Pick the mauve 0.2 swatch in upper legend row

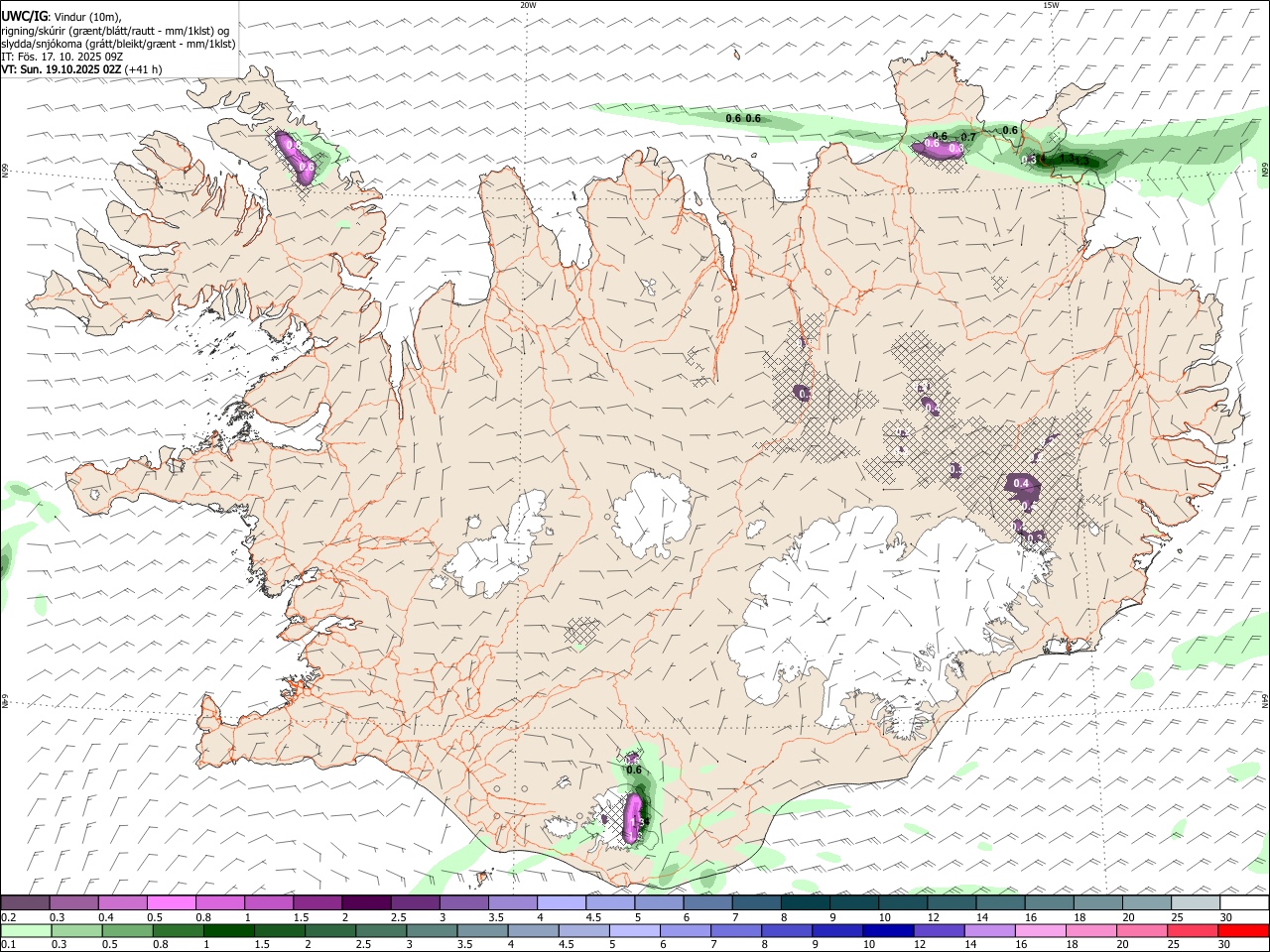(x=25, y=902)
